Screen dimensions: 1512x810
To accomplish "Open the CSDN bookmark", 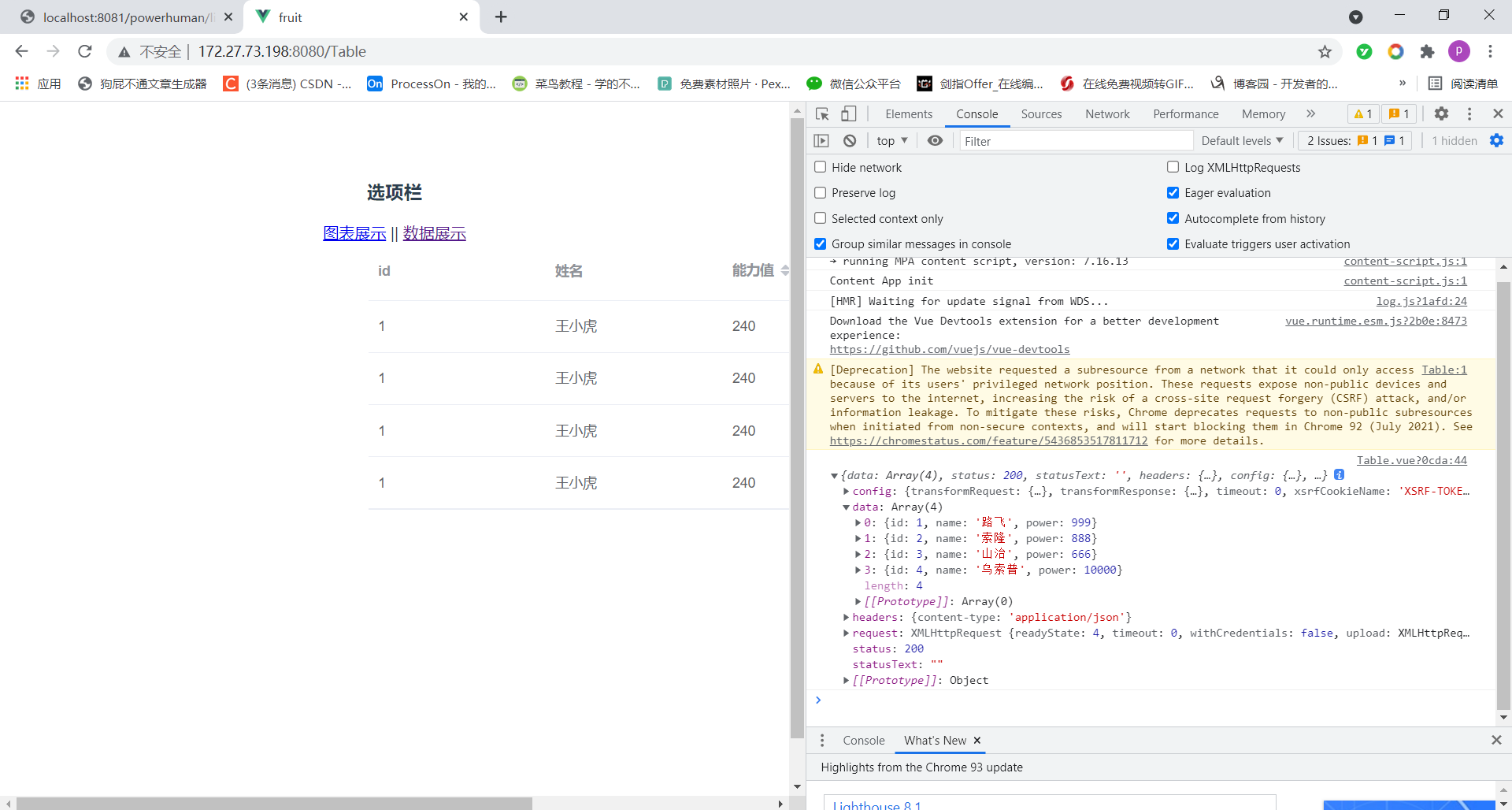I will [287, 84].
